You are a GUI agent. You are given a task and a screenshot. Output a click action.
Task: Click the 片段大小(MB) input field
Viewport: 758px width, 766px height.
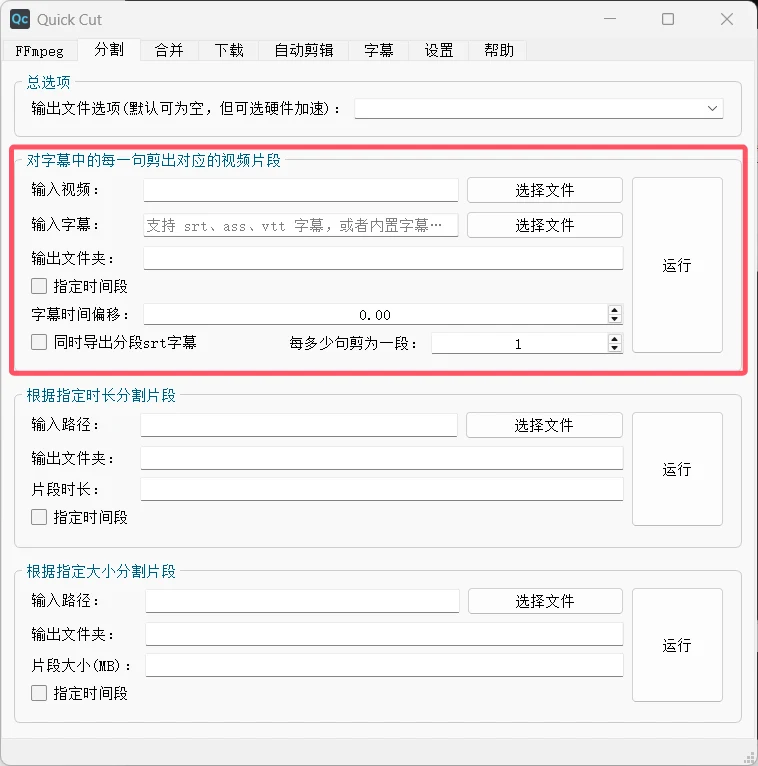pos(384,665)
